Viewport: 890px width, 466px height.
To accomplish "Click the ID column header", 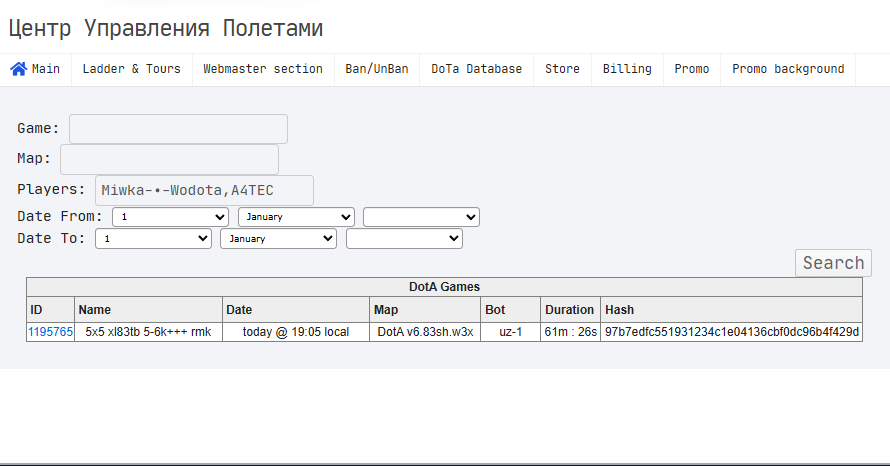I will (51, 310).
